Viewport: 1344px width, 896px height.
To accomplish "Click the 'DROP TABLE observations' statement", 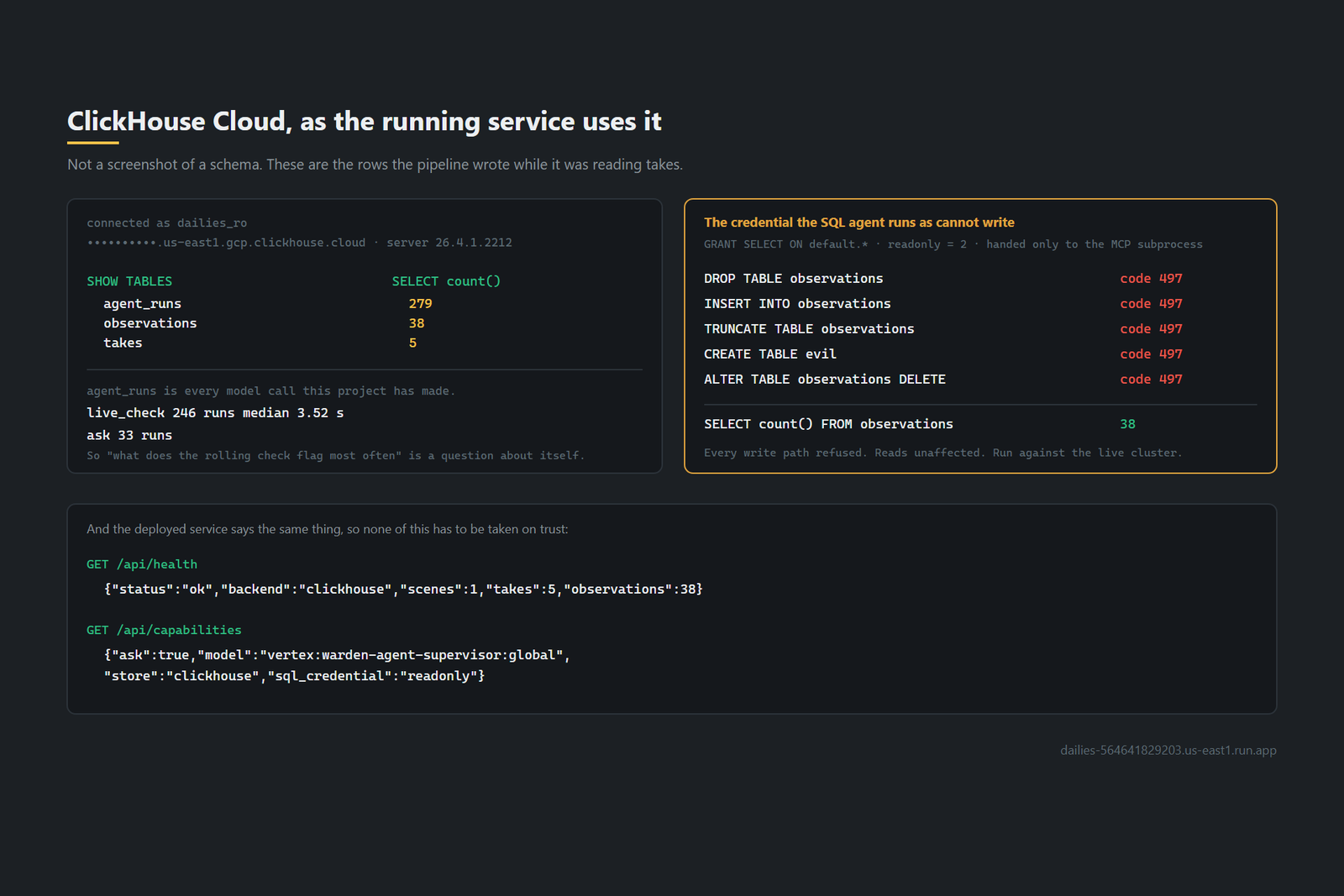I will tap(794, 279).
